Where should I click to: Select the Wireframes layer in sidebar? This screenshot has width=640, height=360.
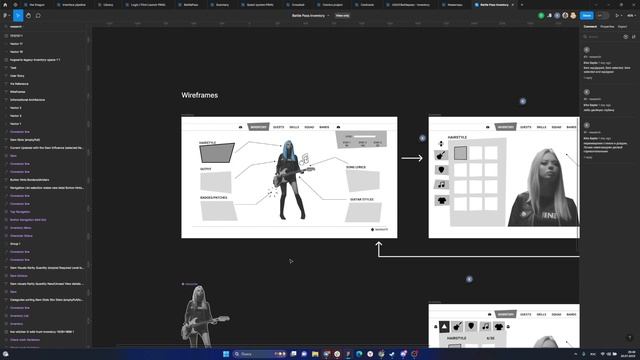pyautogui.click(x=18, y=92)
